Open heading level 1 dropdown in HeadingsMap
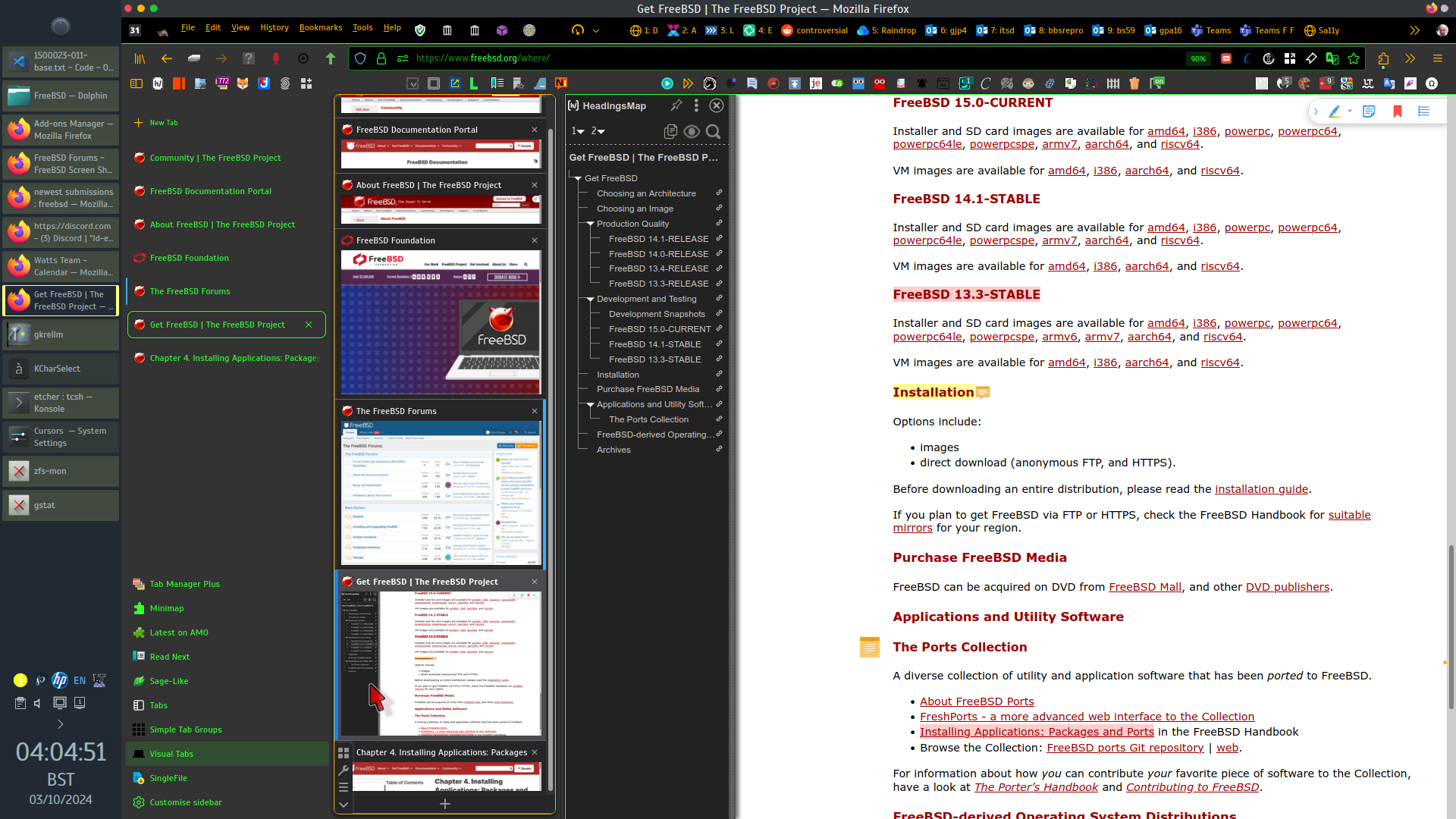This screenshot has width=1456, height=819. pos(578,131)
